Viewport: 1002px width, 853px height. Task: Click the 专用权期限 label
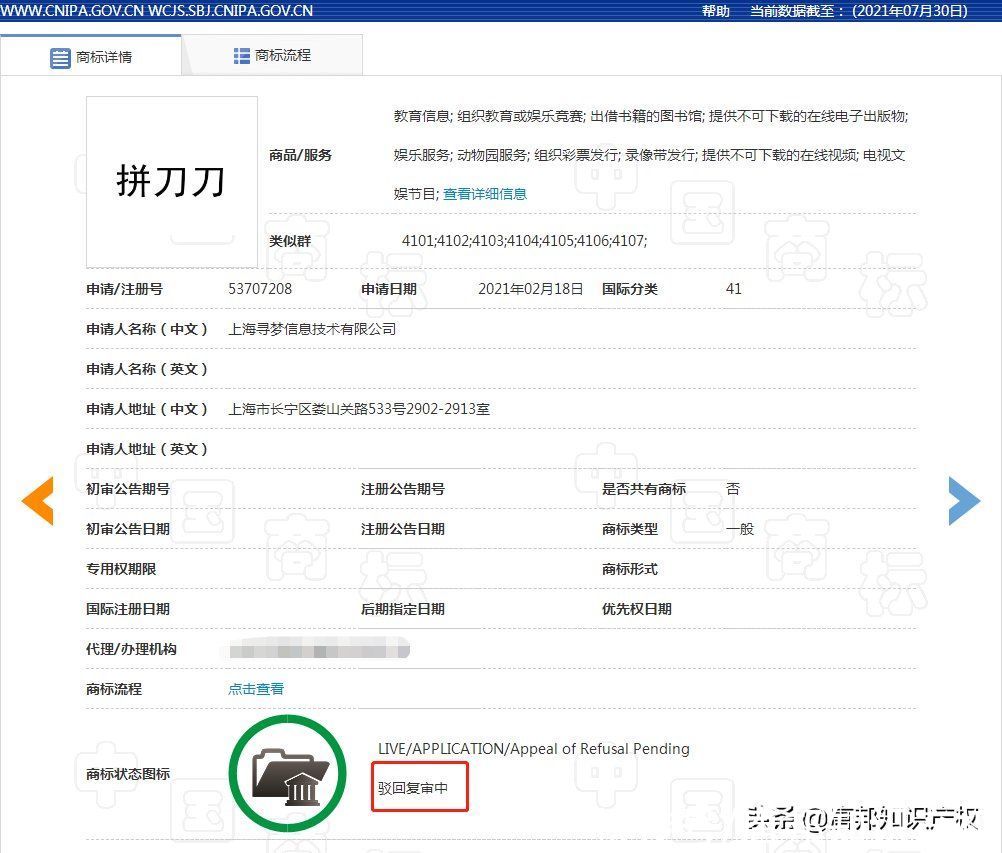(121, 569)
